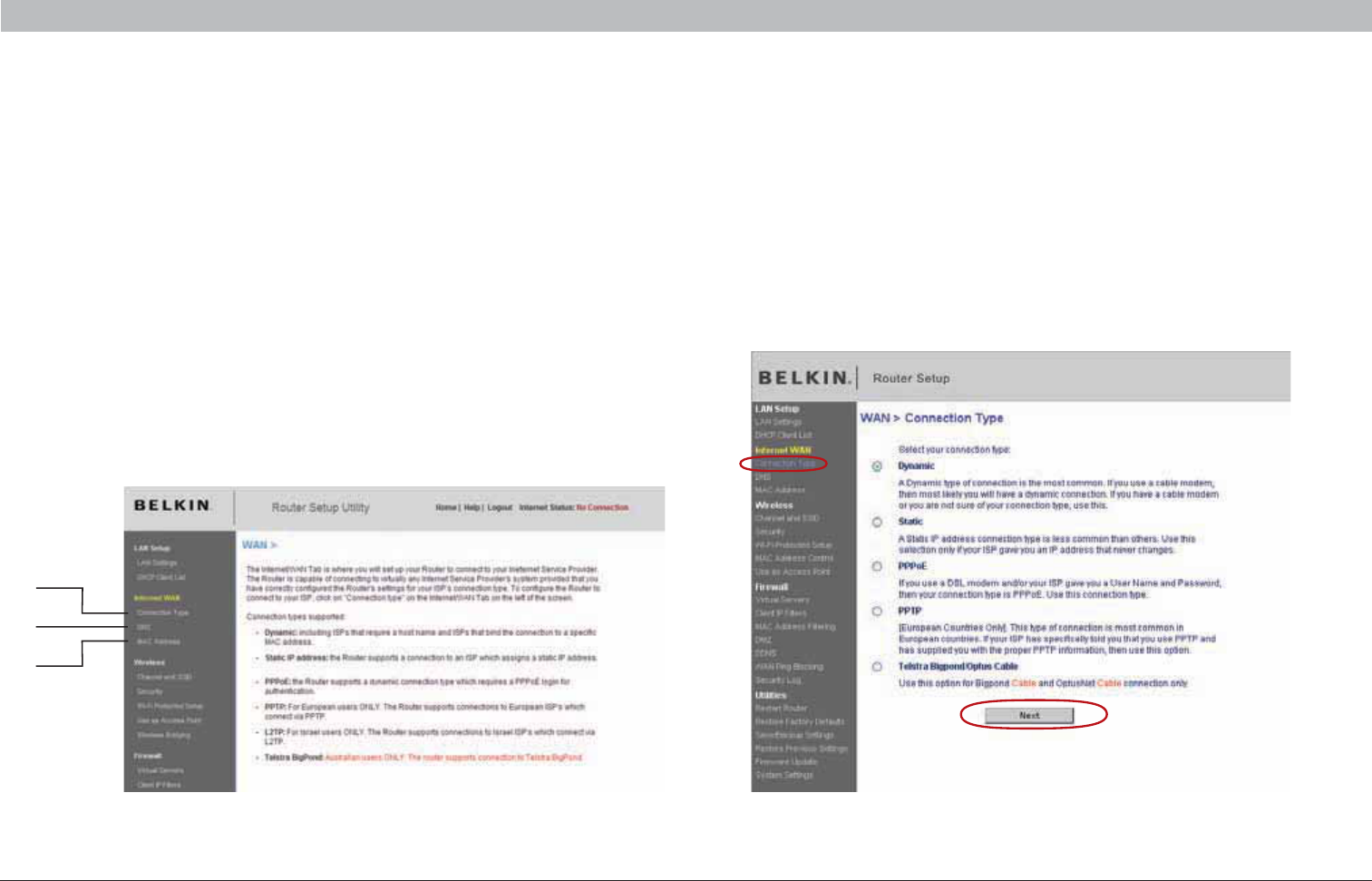The image size is (1372, 881).
Task: Open the DMZ sidebar link
Action: click(x=764, y=641)
